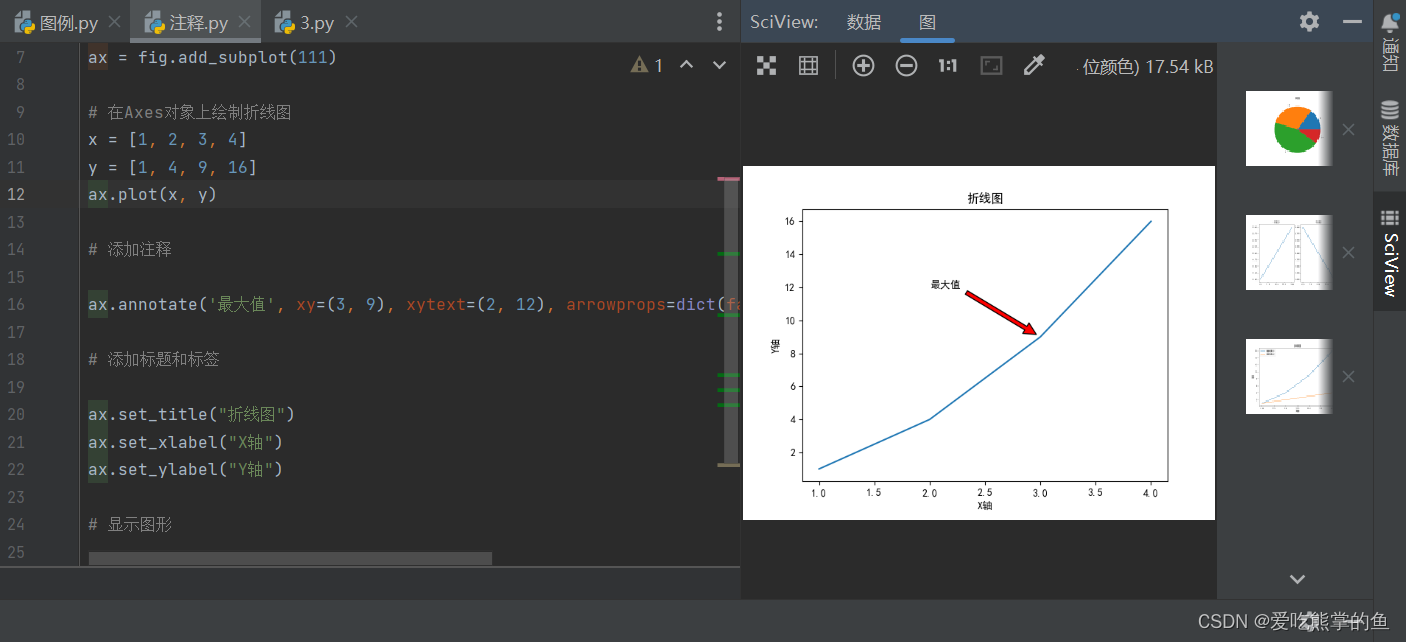Select the legend line plot thumbnail
This screenshot has width=1406, height=642.
[1289, 376]
